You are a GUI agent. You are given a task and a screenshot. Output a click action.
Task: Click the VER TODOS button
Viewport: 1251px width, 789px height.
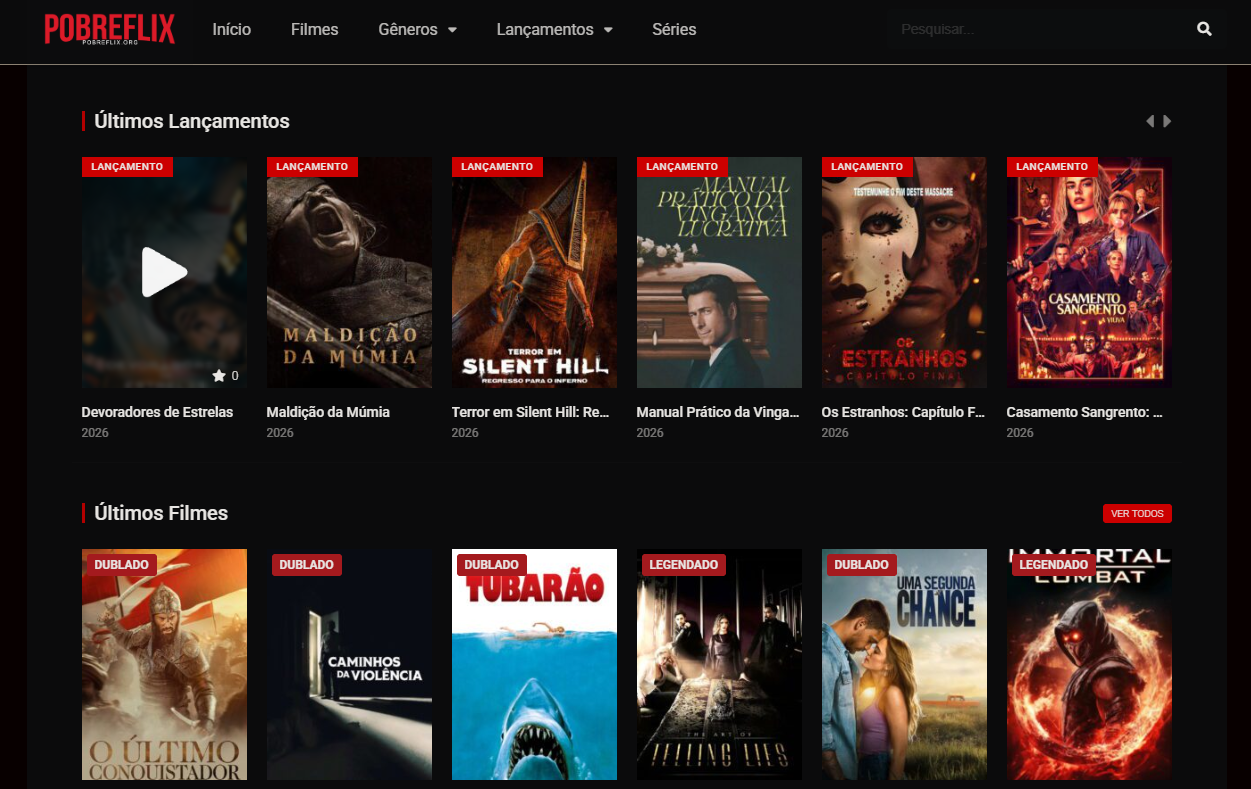click(x=1136, y=513)
